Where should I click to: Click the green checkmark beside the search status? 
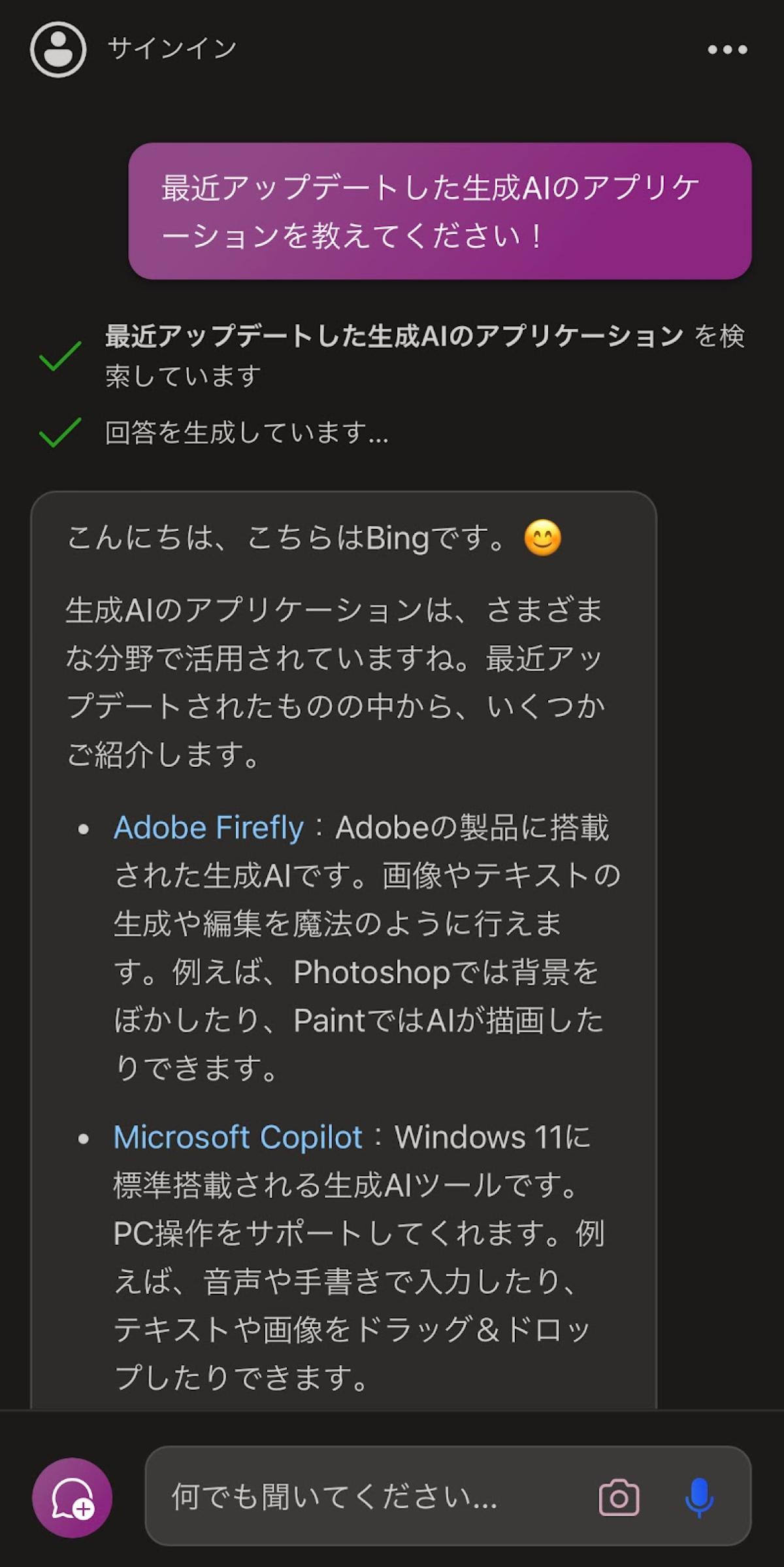(x=60, y=356)
